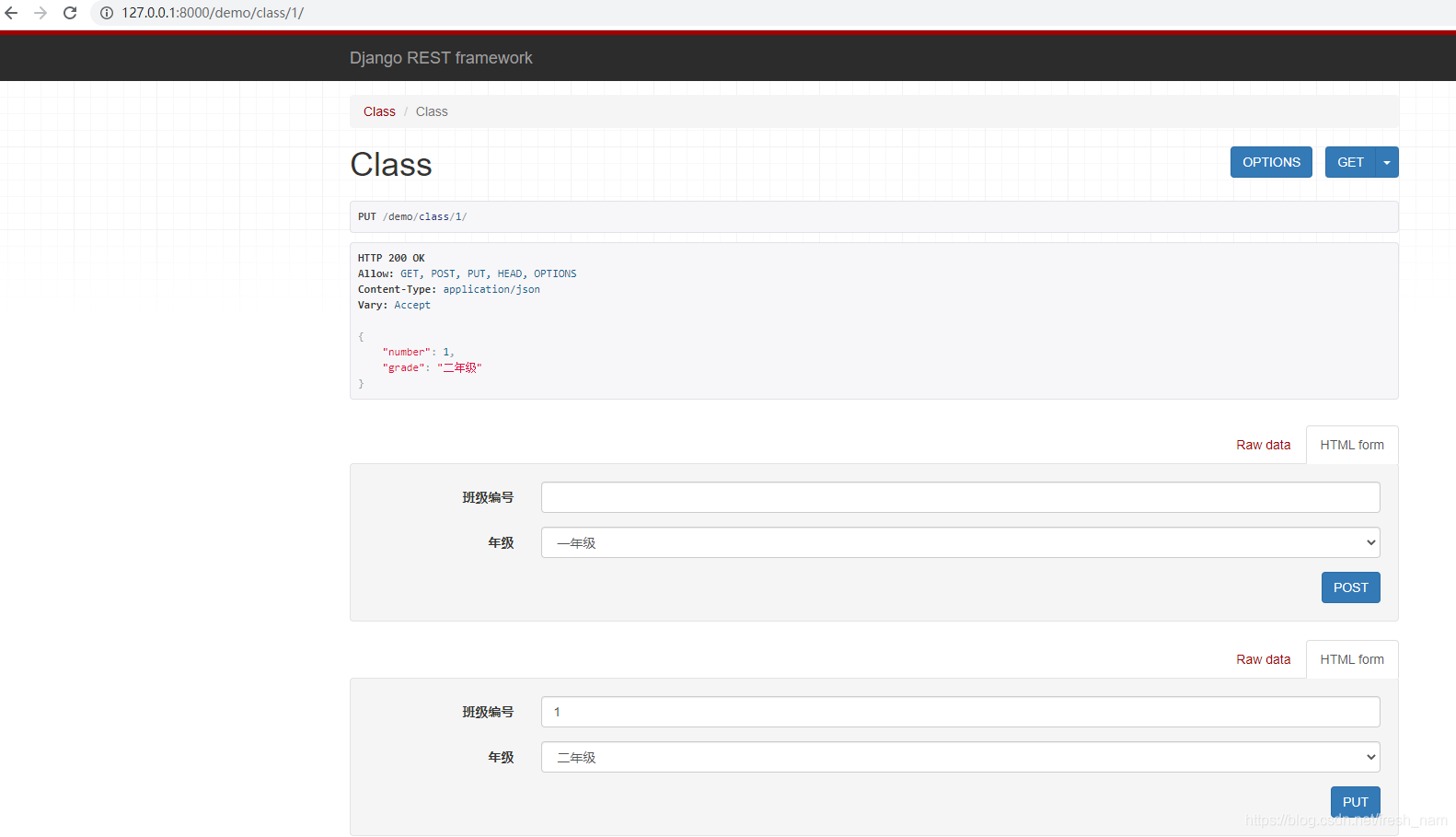Click the Allow header methods list
Screen dimensions: 1456x837
pos(488,273)
